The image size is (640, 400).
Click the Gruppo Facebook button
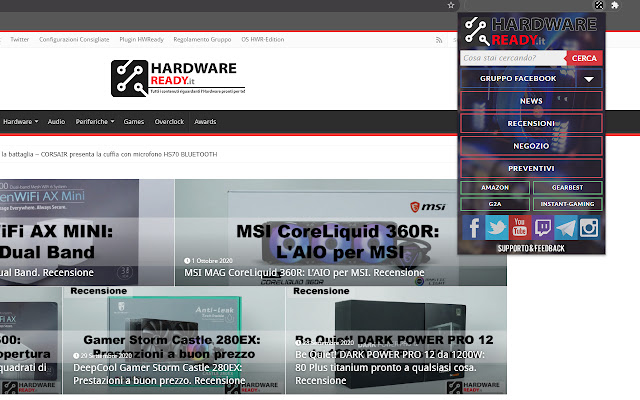[518, 78]
